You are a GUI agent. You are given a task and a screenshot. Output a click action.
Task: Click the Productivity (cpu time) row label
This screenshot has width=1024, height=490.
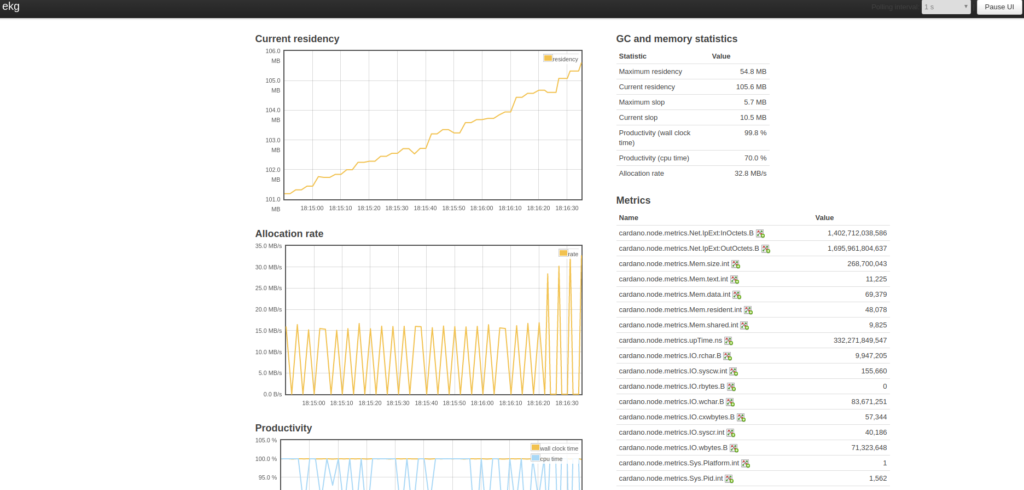(654, 158)
